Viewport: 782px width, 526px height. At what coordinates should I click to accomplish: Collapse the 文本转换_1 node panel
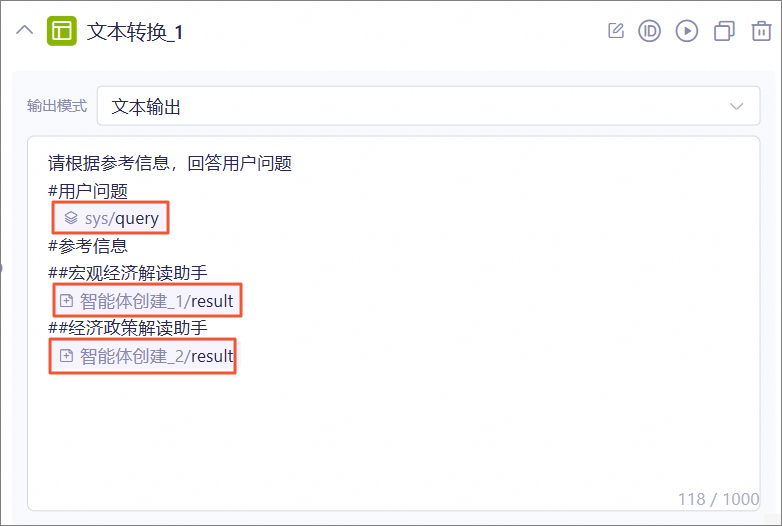click(24, 31)
